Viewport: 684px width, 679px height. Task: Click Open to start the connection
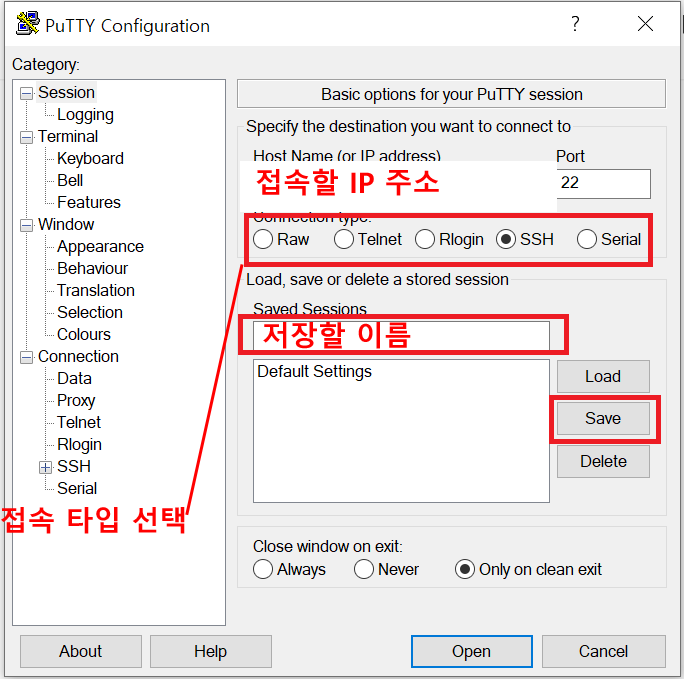472,651
